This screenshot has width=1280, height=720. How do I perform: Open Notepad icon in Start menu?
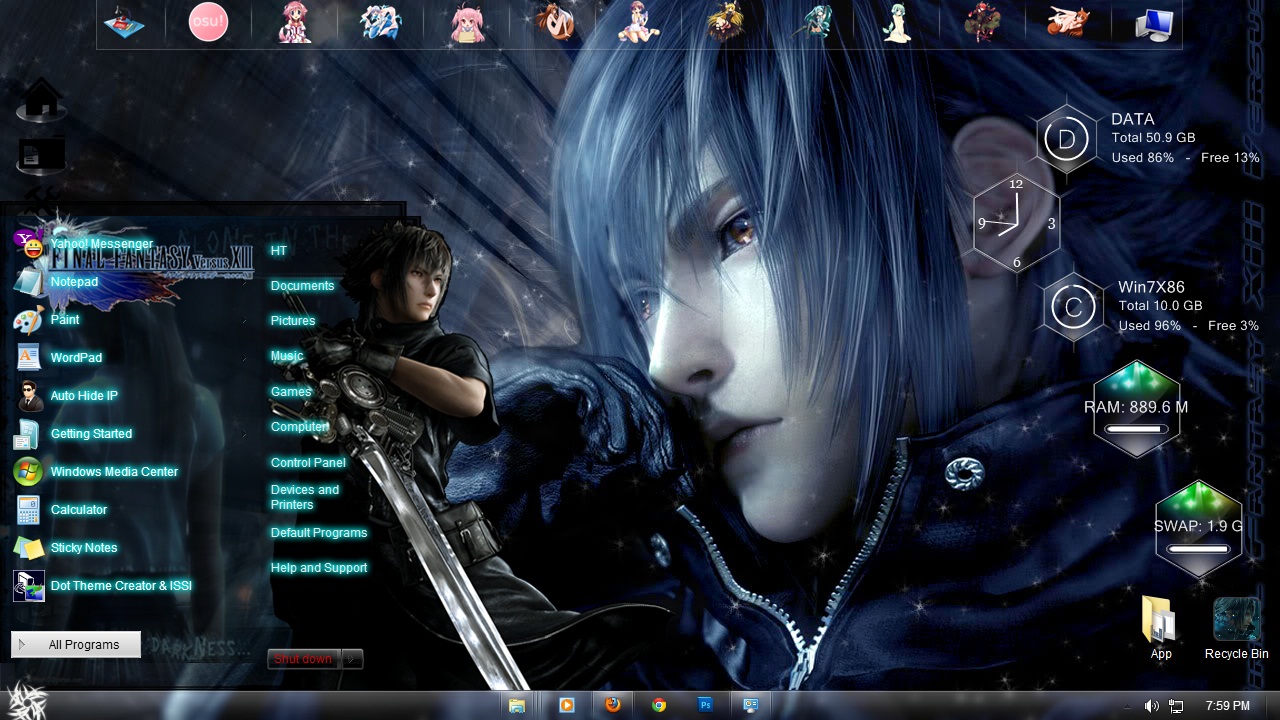(28, 281)
